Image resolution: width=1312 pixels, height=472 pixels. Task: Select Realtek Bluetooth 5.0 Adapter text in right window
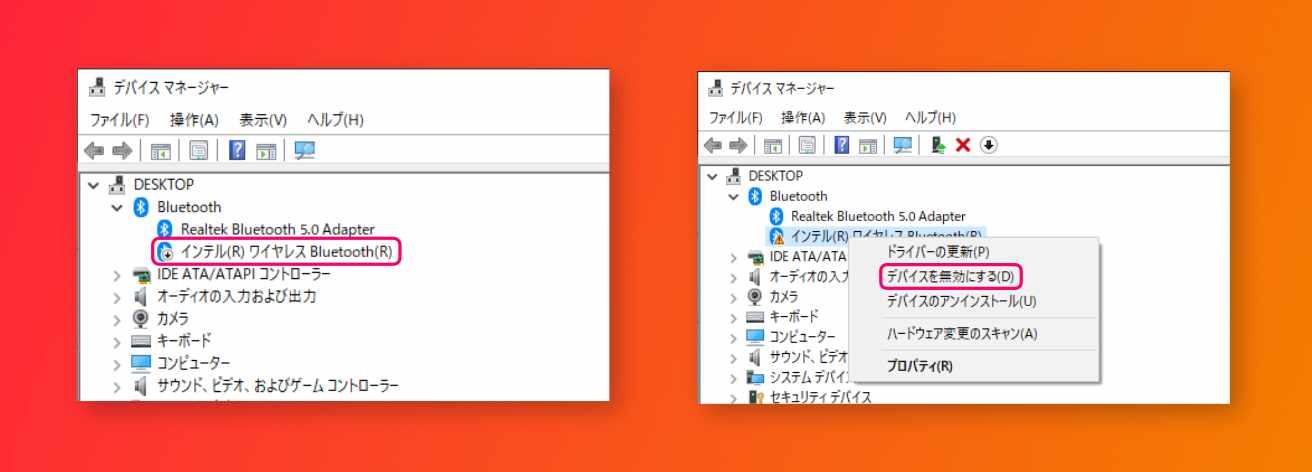pos(878,216)
